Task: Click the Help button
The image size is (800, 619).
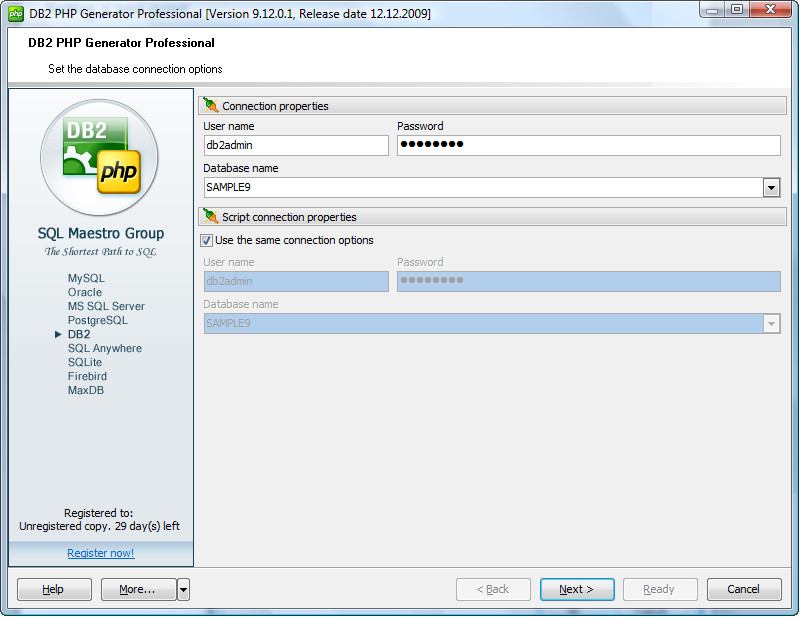Action: tap(54, 590)
